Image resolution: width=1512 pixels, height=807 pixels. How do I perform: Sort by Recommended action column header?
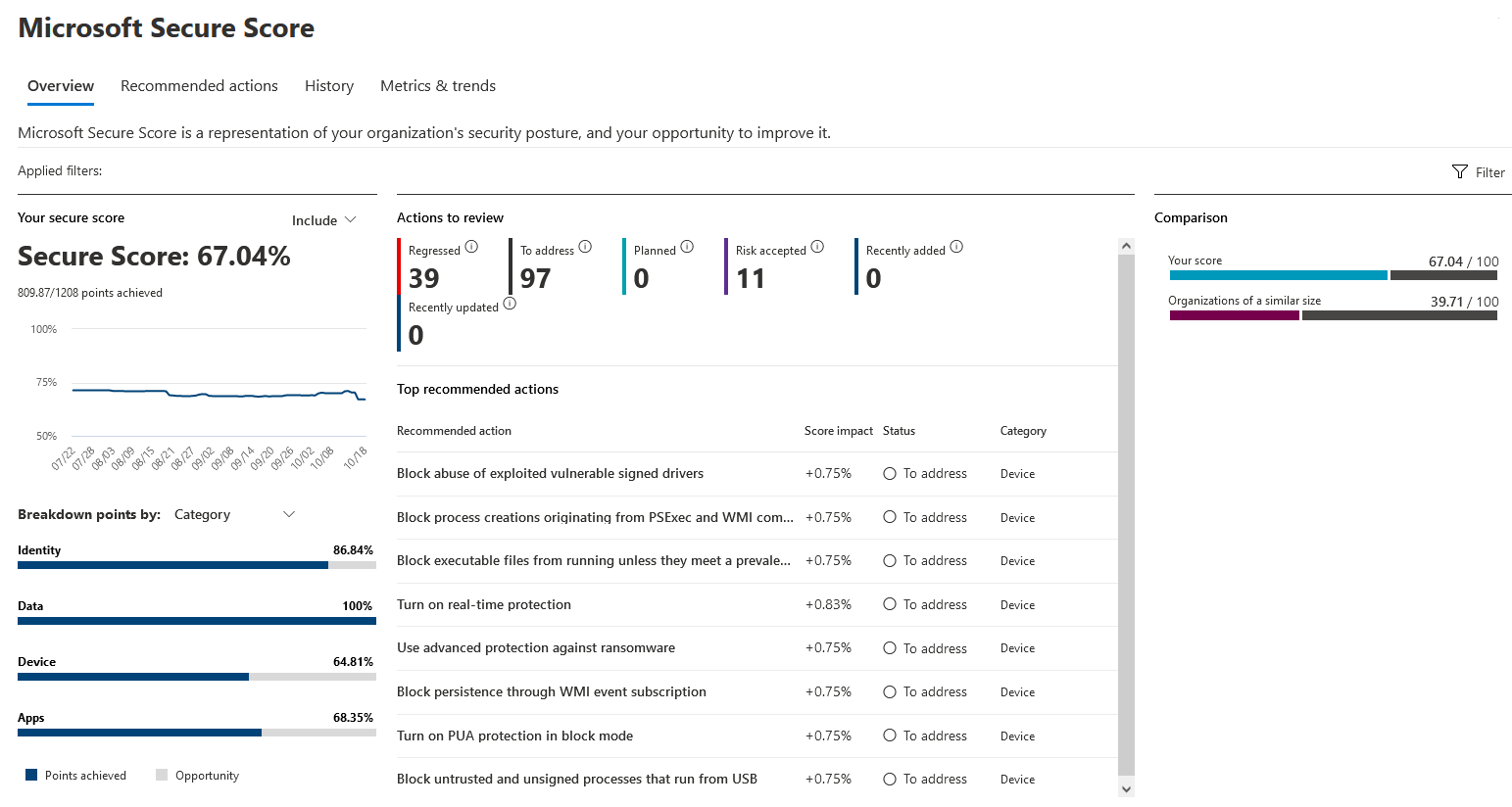[454, 431]
